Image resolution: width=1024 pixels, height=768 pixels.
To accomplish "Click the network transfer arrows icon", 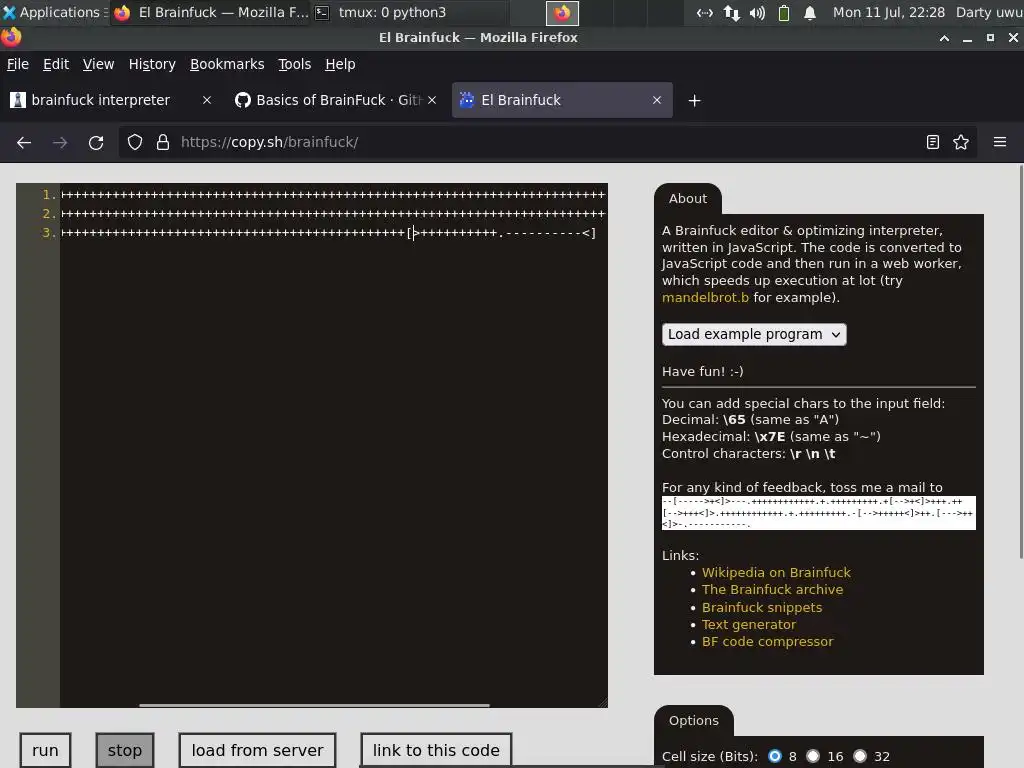I will pos(731,12).
